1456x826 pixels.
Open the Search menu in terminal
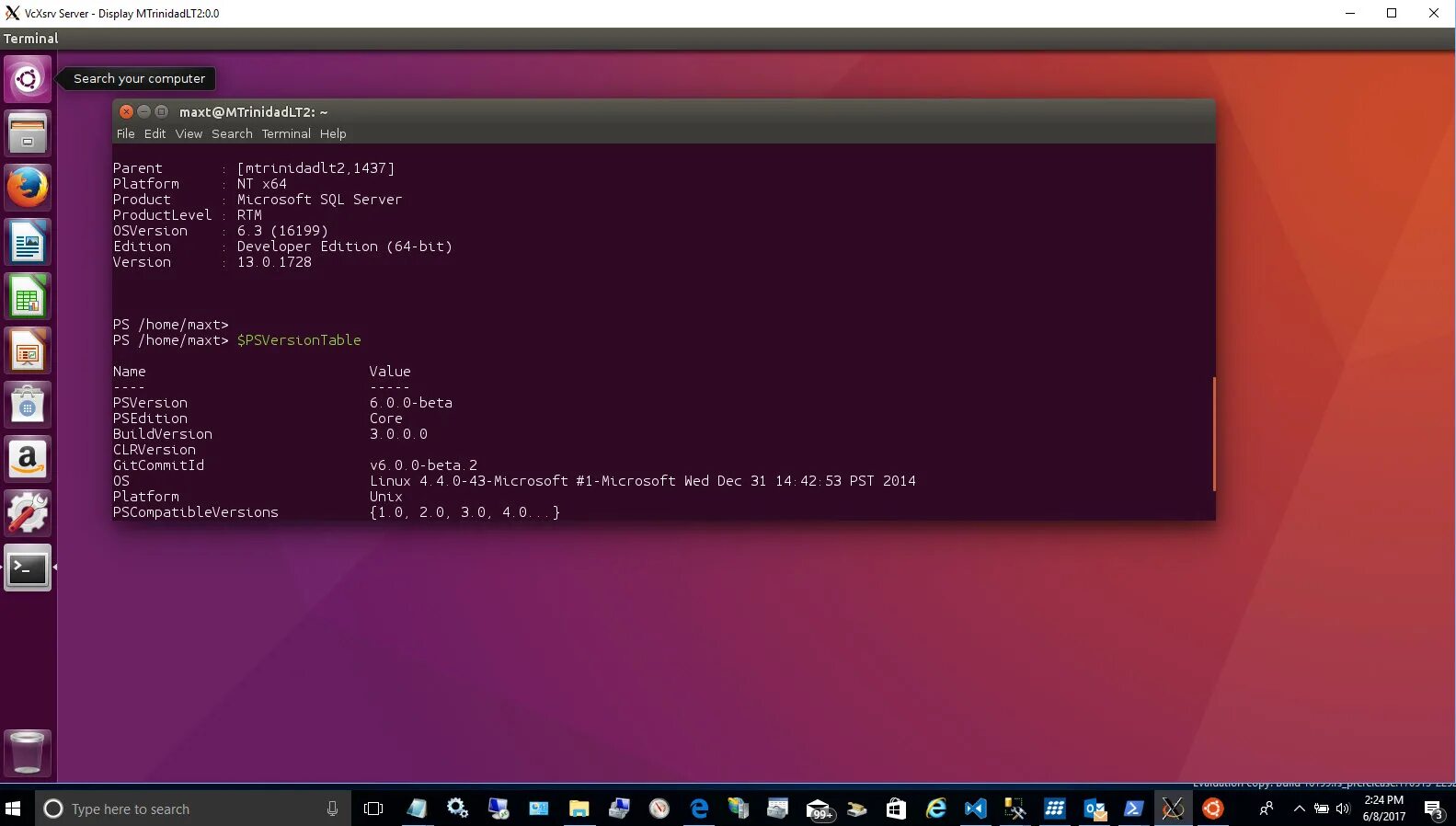tap(232, 133)
